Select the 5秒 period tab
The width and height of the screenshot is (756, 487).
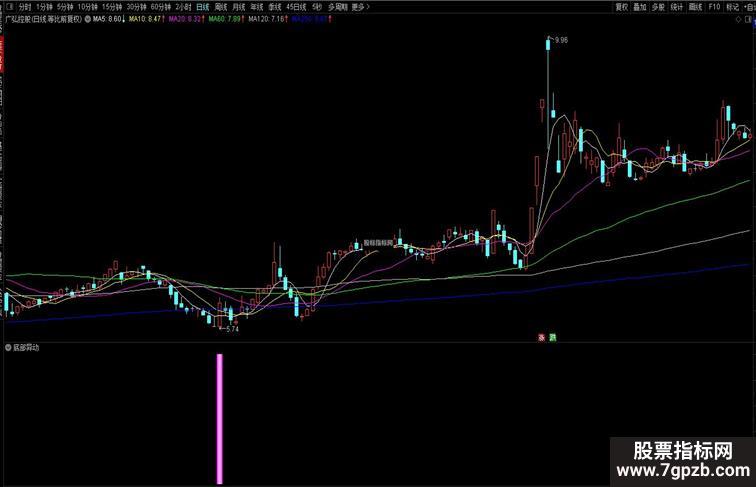click(317, 7)
